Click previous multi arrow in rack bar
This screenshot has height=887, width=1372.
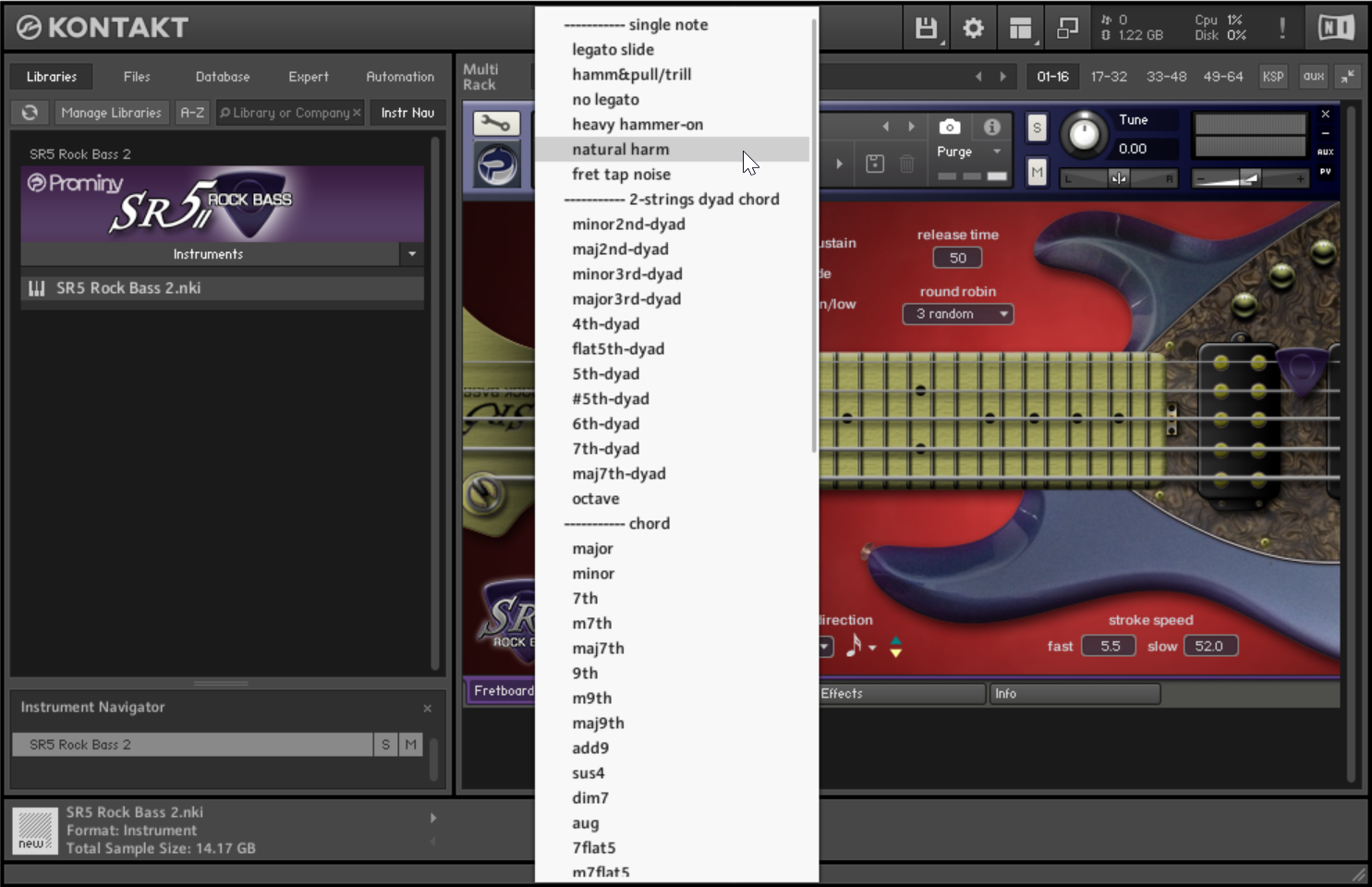tap(978, 77)
